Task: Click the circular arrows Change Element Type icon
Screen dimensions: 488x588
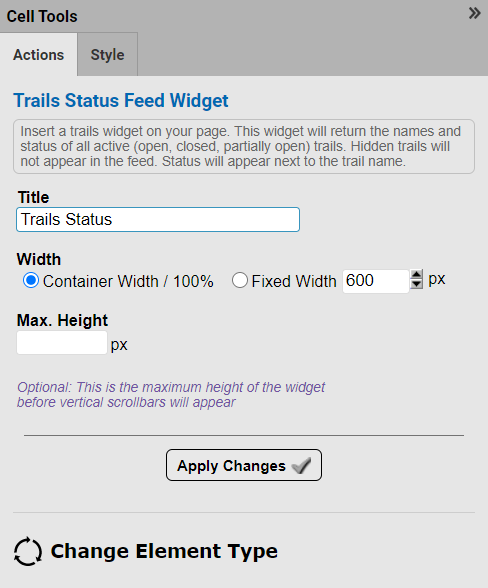Action: pyautogui.click(x=28, y=551)
